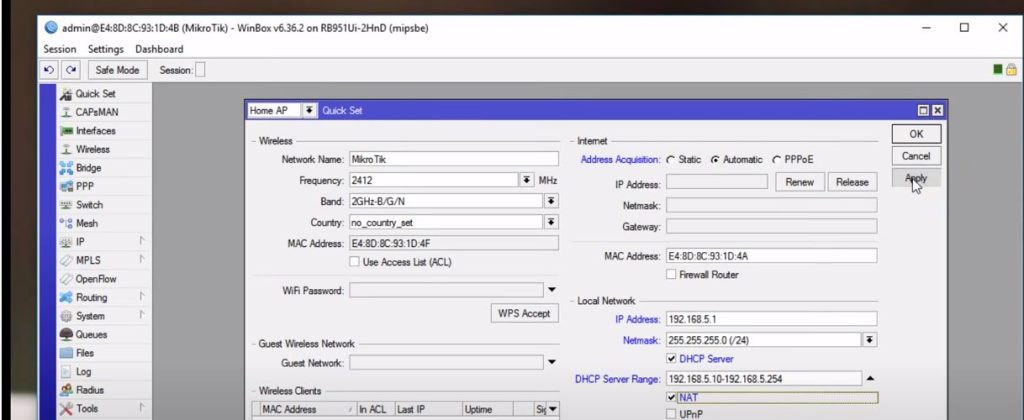Open the IP menu in sidebar
This screenshot has height=420, width=1024.
click(80, 242)
